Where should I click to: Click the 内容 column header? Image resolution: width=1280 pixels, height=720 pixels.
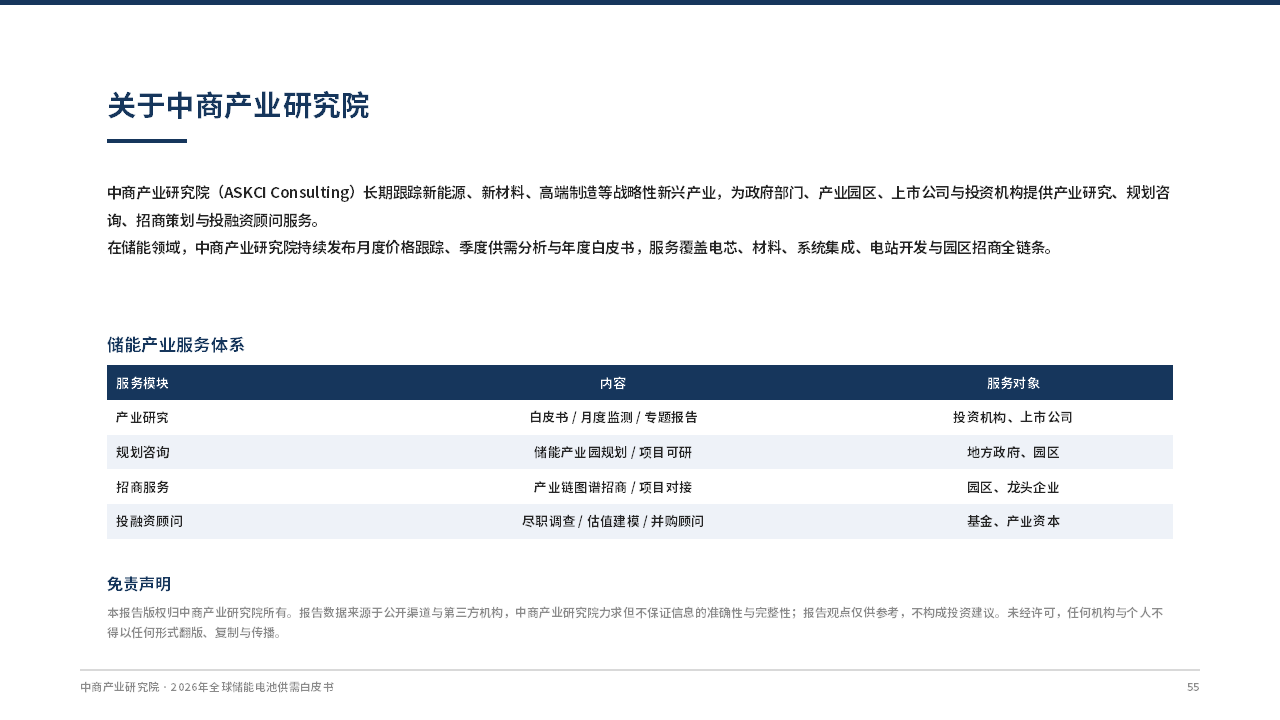pos(613,383)
